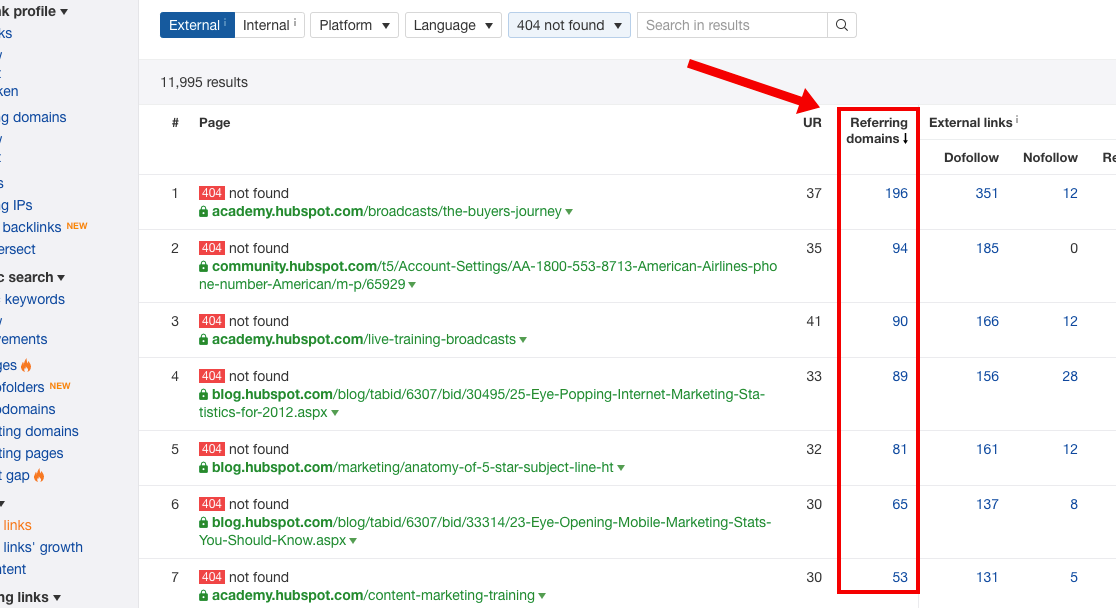Expand caret next to the-buyers-journey URL

tap(569, 212)
